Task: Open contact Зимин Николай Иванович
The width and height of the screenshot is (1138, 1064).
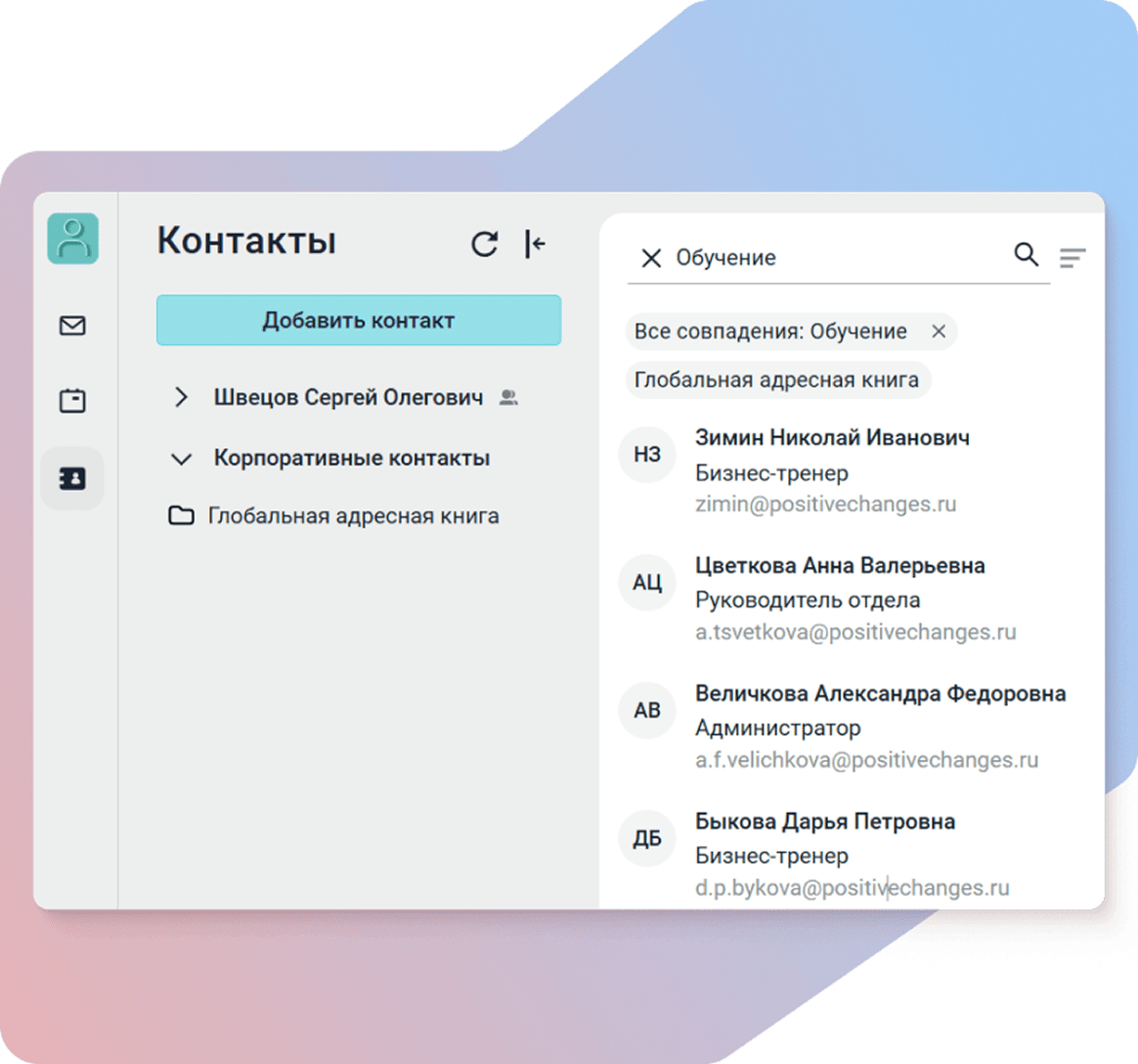Action: pos(832,438)
